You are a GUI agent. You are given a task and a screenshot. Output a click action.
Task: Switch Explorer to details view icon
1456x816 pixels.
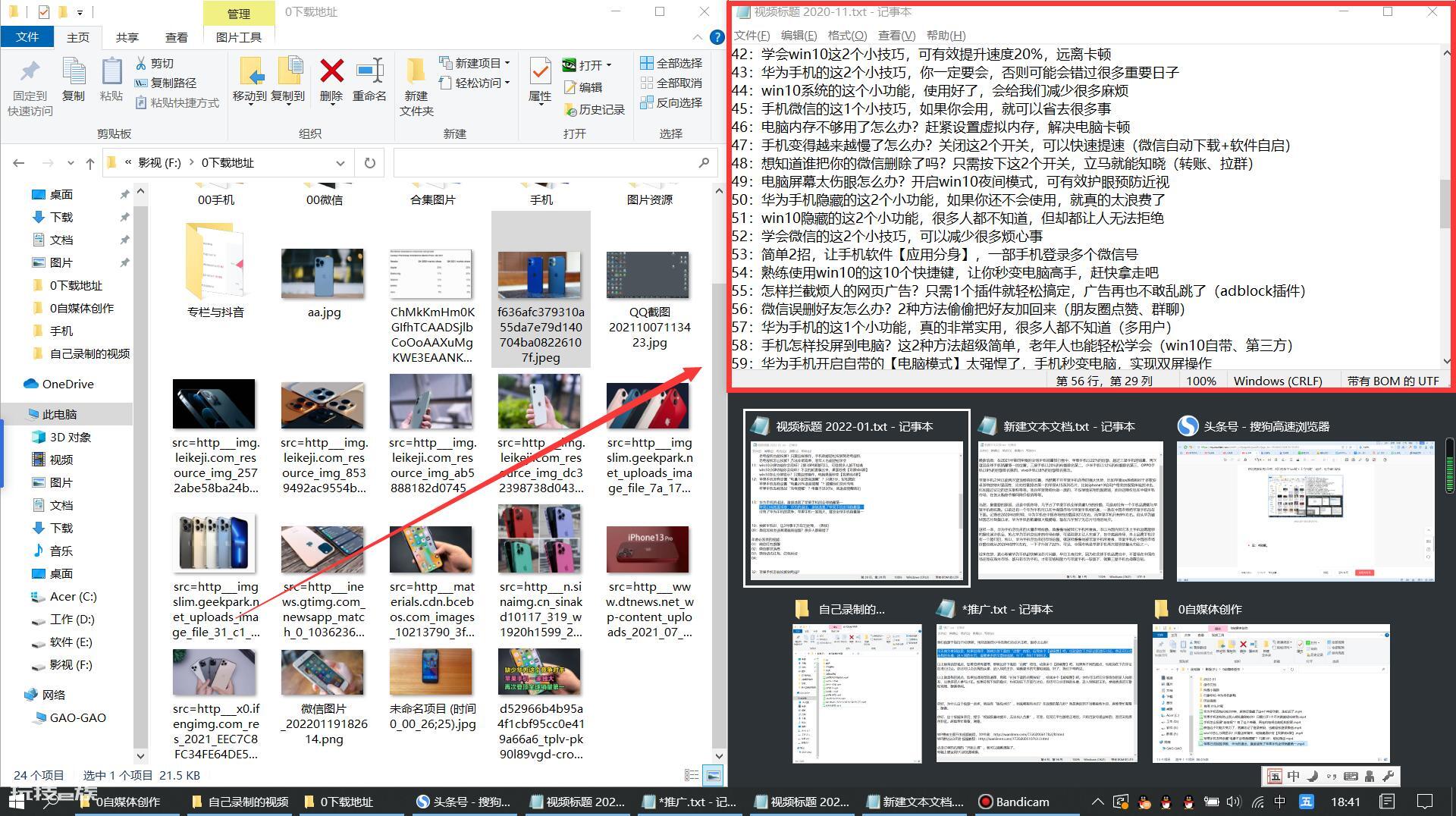[x=692, y=775]
